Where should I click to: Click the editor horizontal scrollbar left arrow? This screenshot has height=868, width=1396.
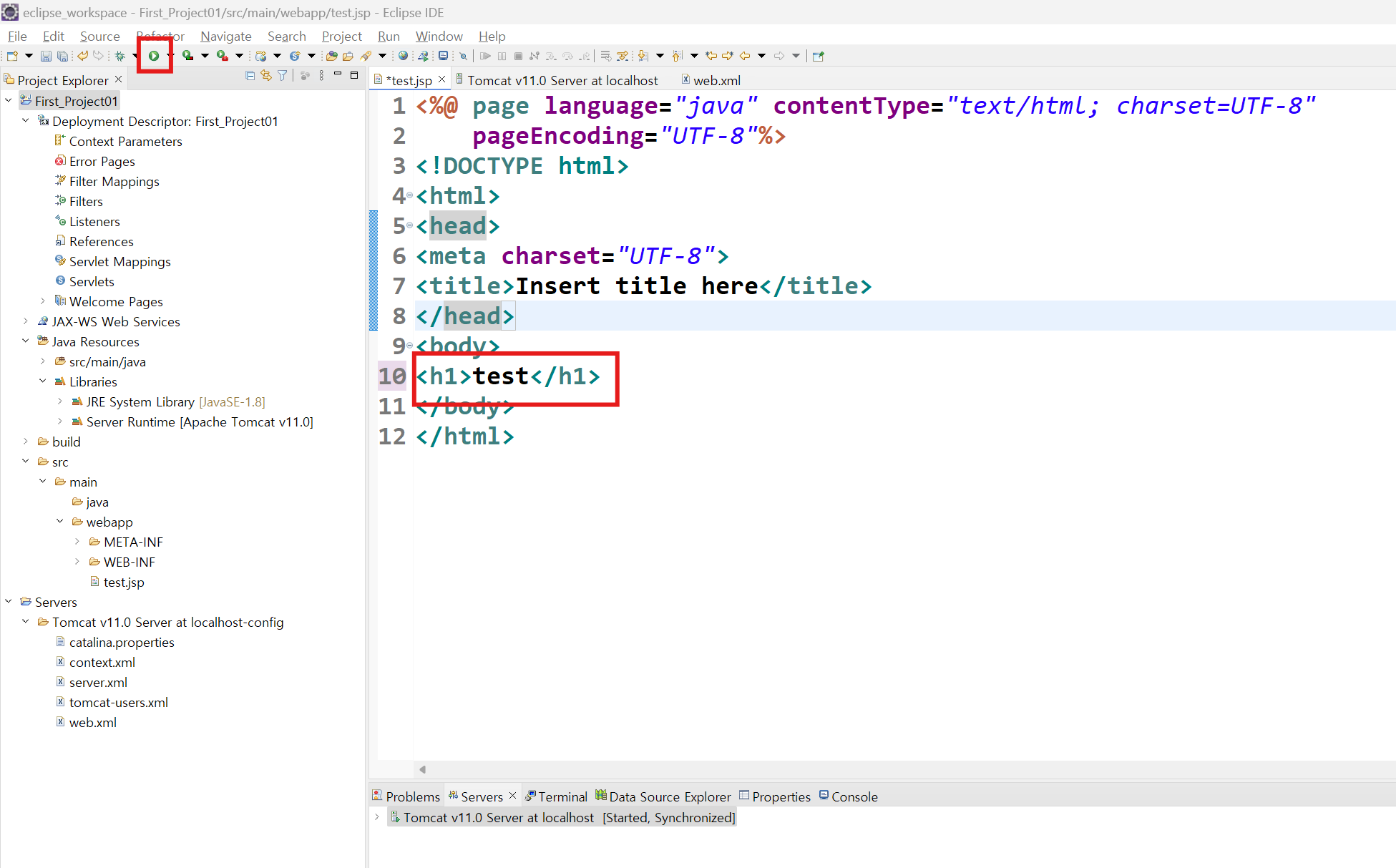[423, 769]
